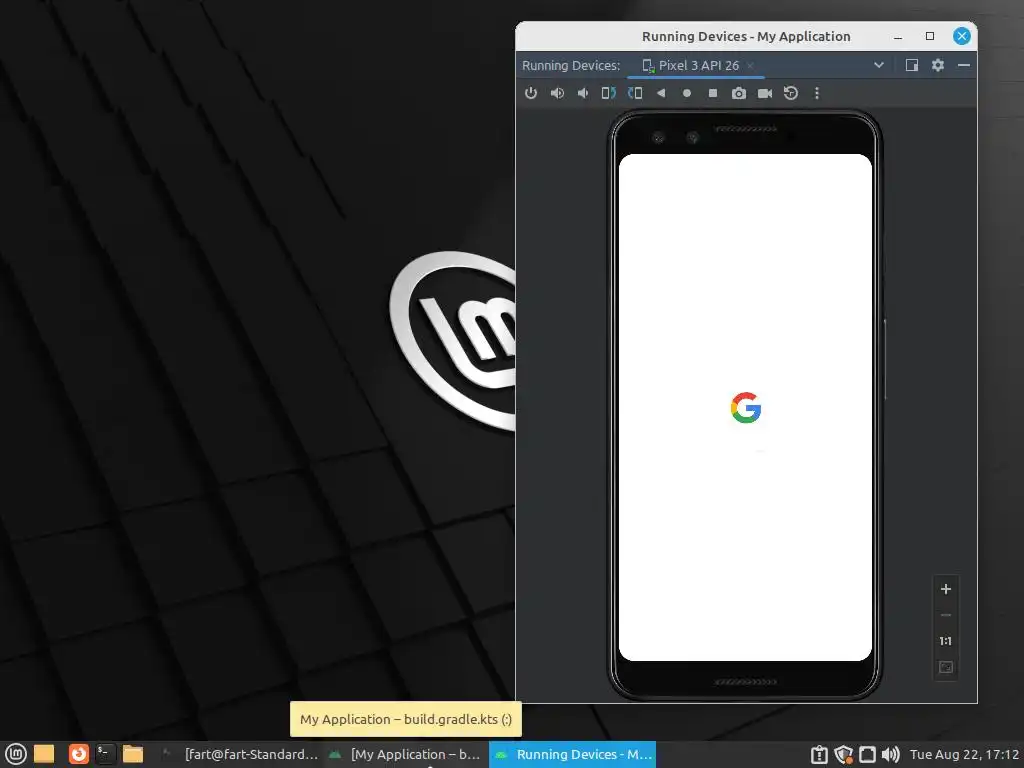This screenshot has width=1024, height=768.
Task: Open calendar from the clock Tue Aug 22
Action: coord(964,754)
